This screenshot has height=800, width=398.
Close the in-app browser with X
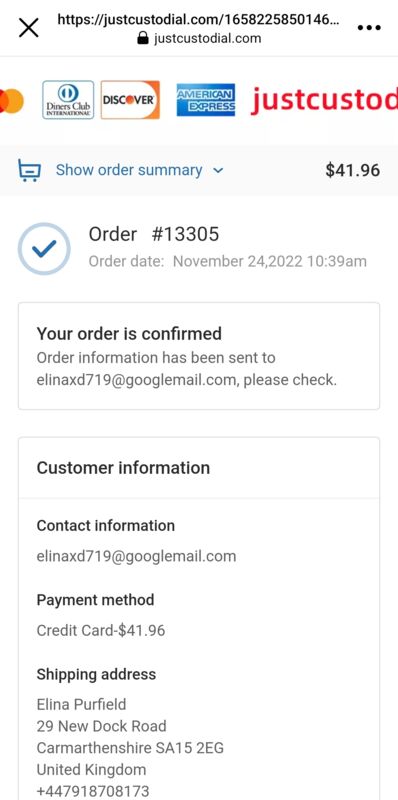29,28
